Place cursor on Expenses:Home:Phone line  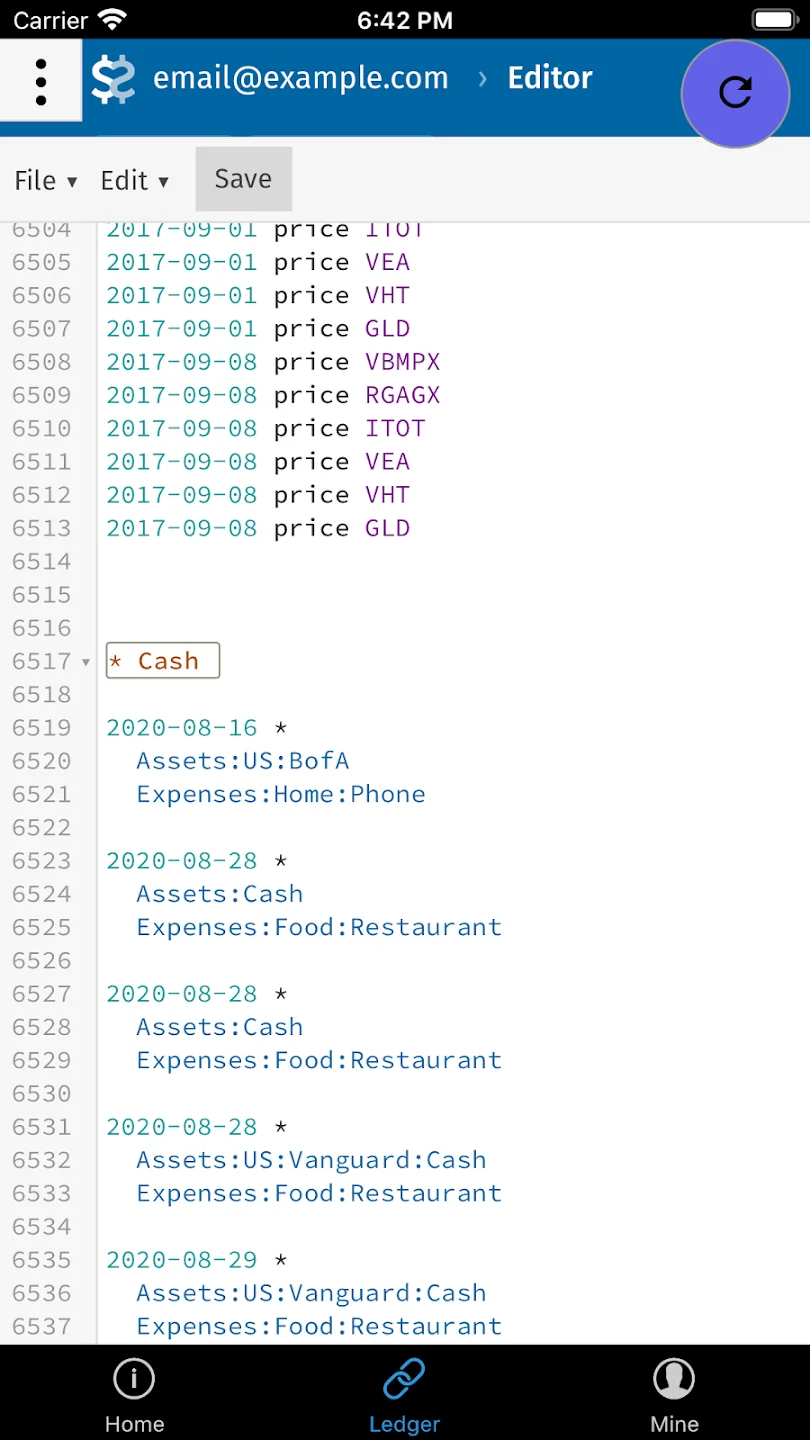[x=281, y=794]
